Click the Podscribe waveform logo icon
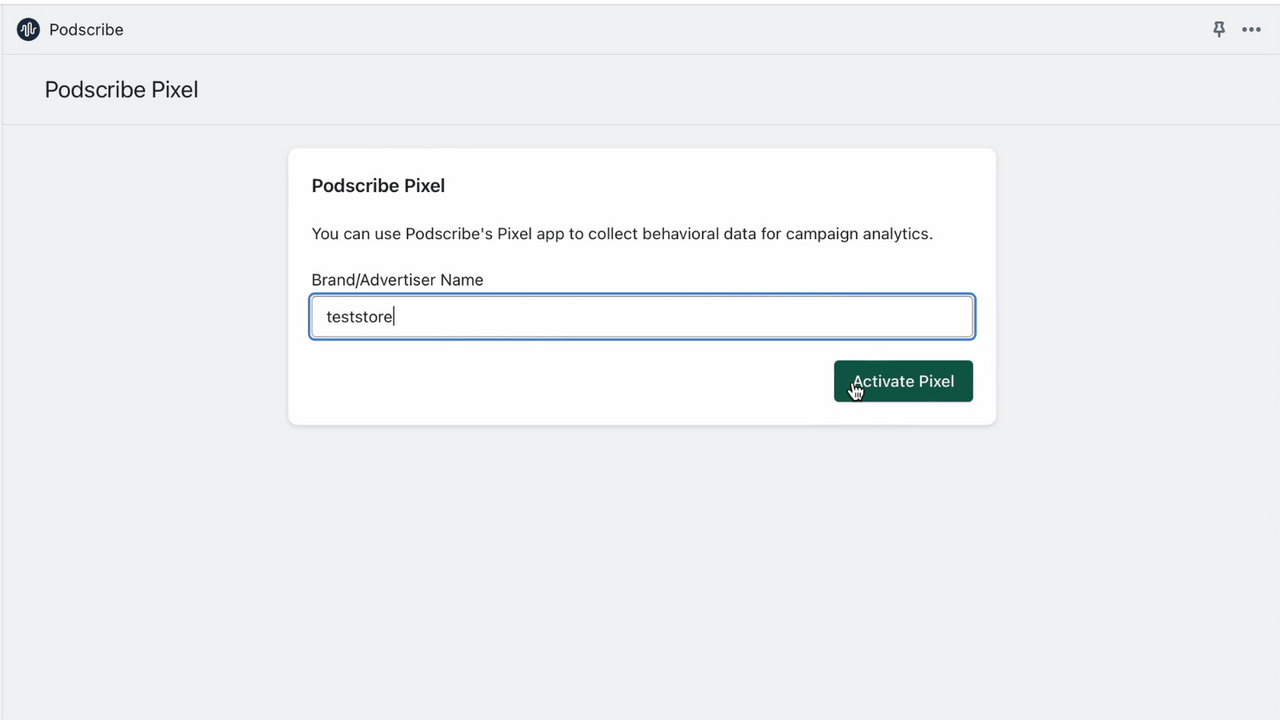Screen dimensions: 1280x720 (28, 29)
